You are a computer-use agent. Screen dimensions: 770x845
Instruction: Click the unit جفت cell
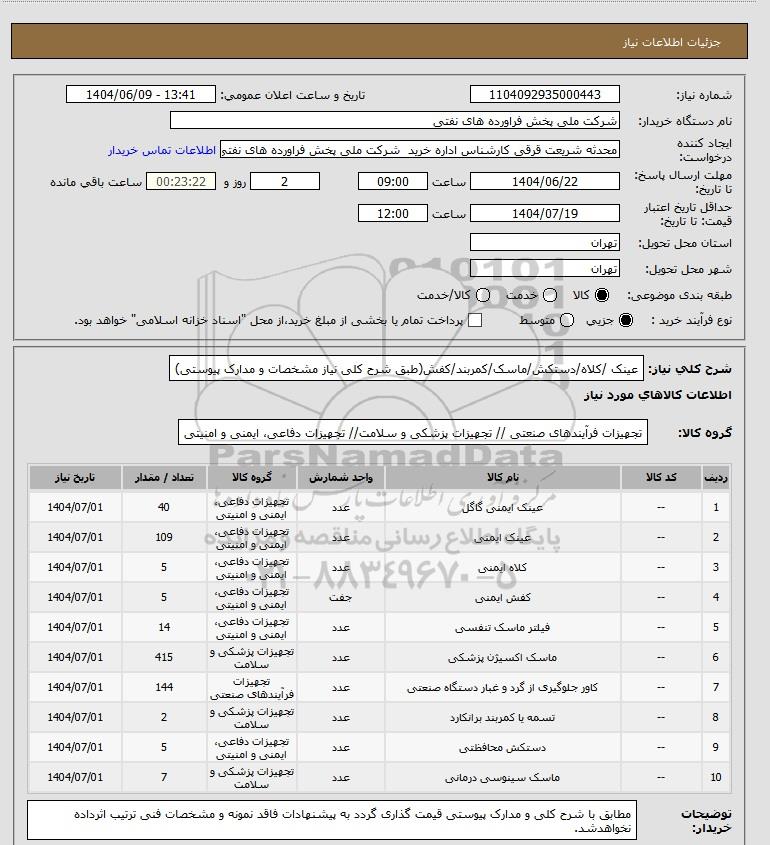click(x=341, y=598)
